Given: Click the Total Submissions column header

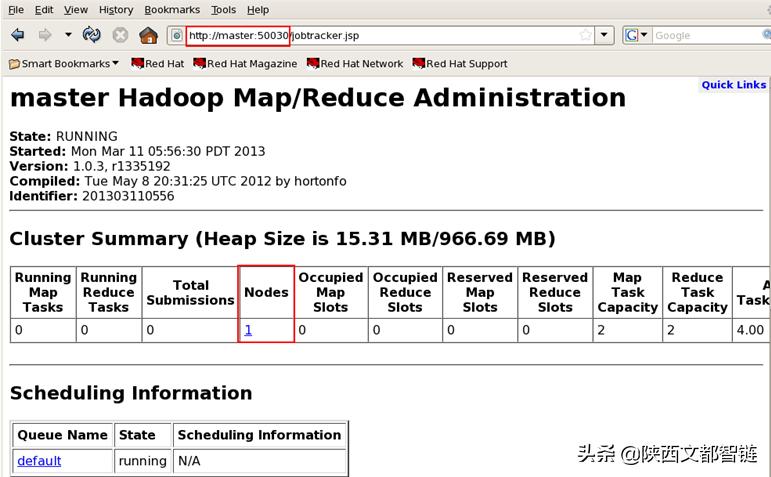Looking at the screenshot, I should coord(190,293).
